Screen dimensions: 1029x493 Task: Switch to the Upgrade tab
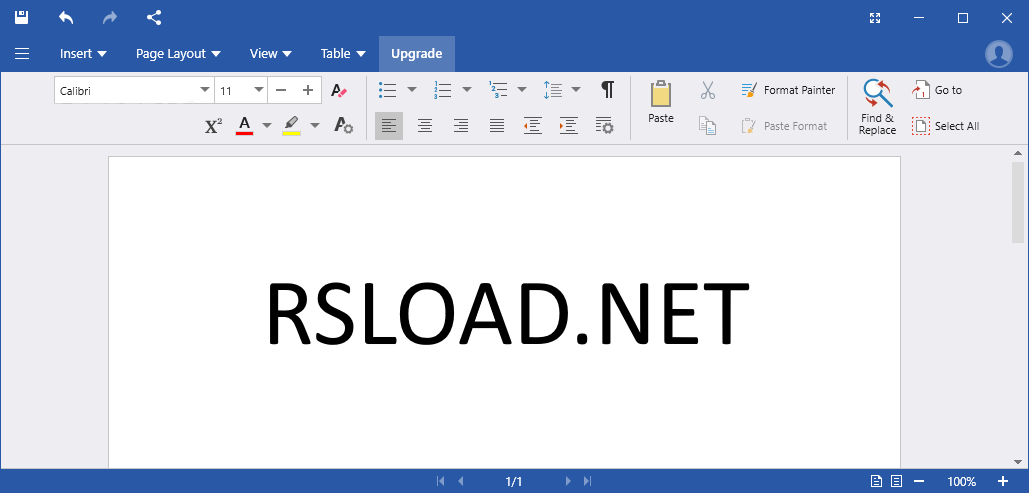[x=416, y=54]
